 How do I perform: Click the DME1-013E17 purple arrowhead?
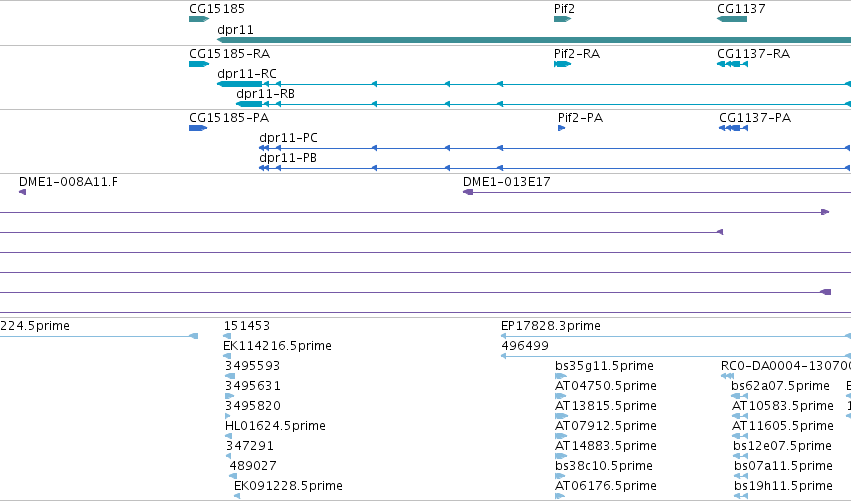point(468,192)
